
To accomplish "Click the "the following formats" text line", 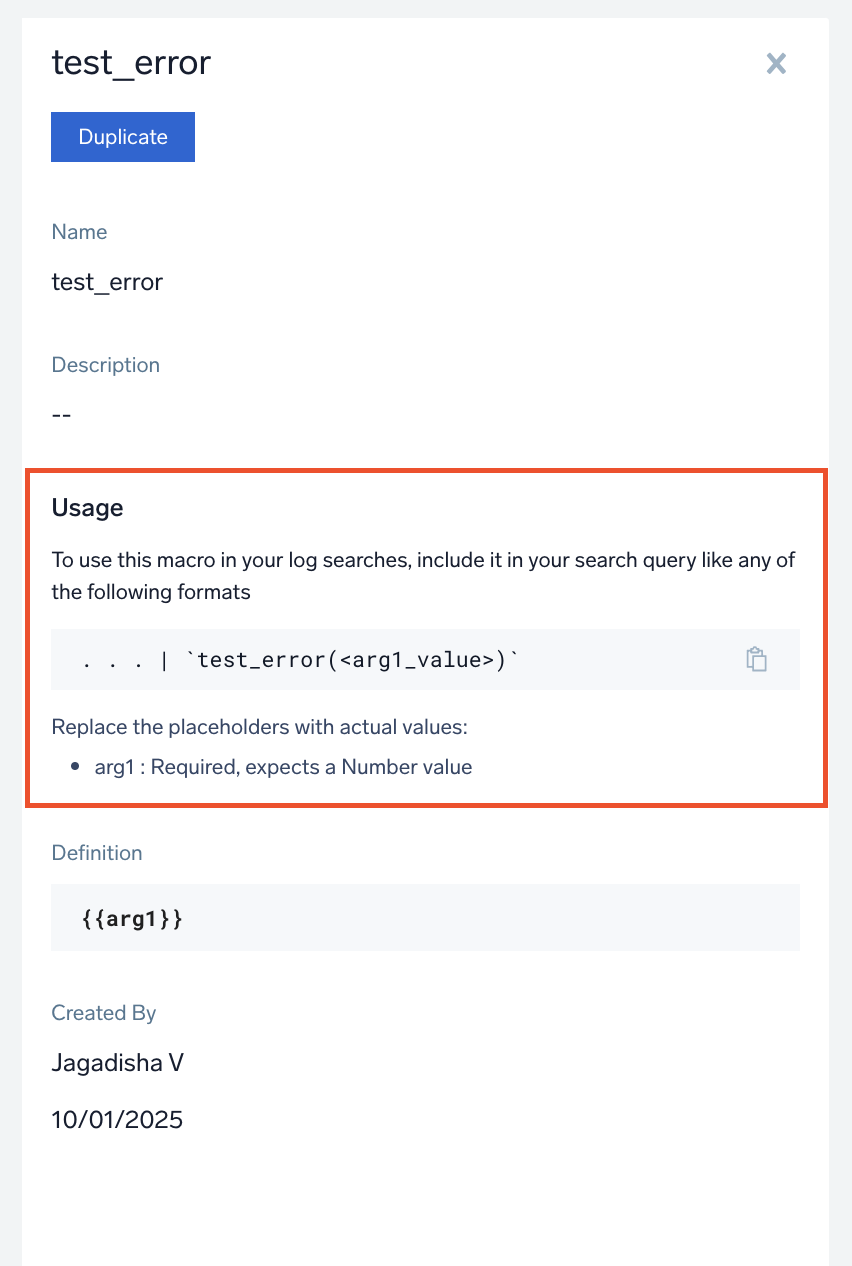I will coord(151,591).
